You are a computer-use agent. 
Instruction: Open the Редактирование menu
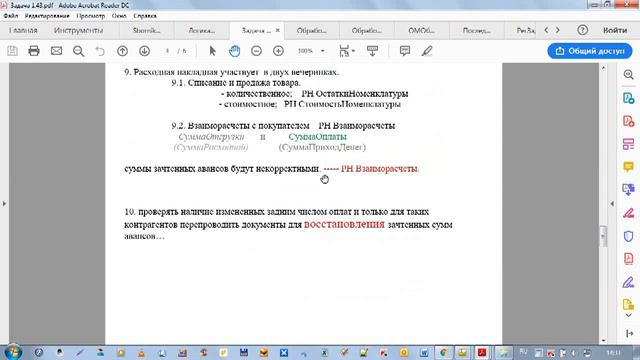click(47, 16)
